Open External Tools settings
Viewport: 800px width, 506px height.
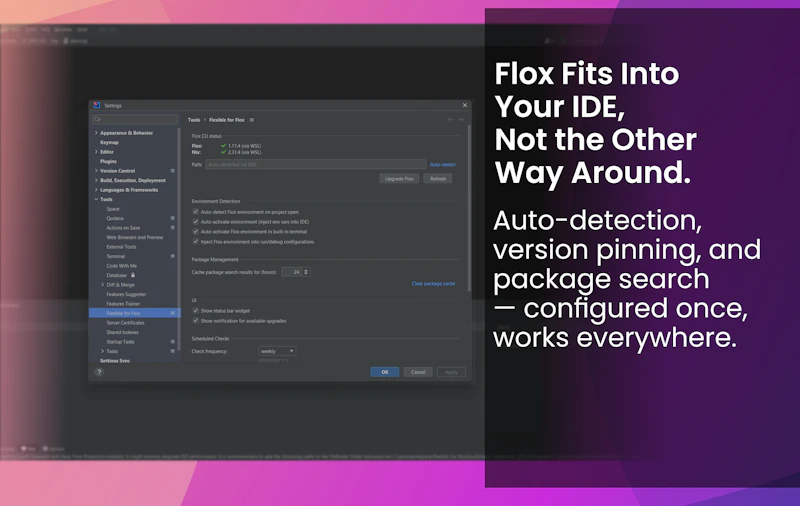tap(121, 247)
